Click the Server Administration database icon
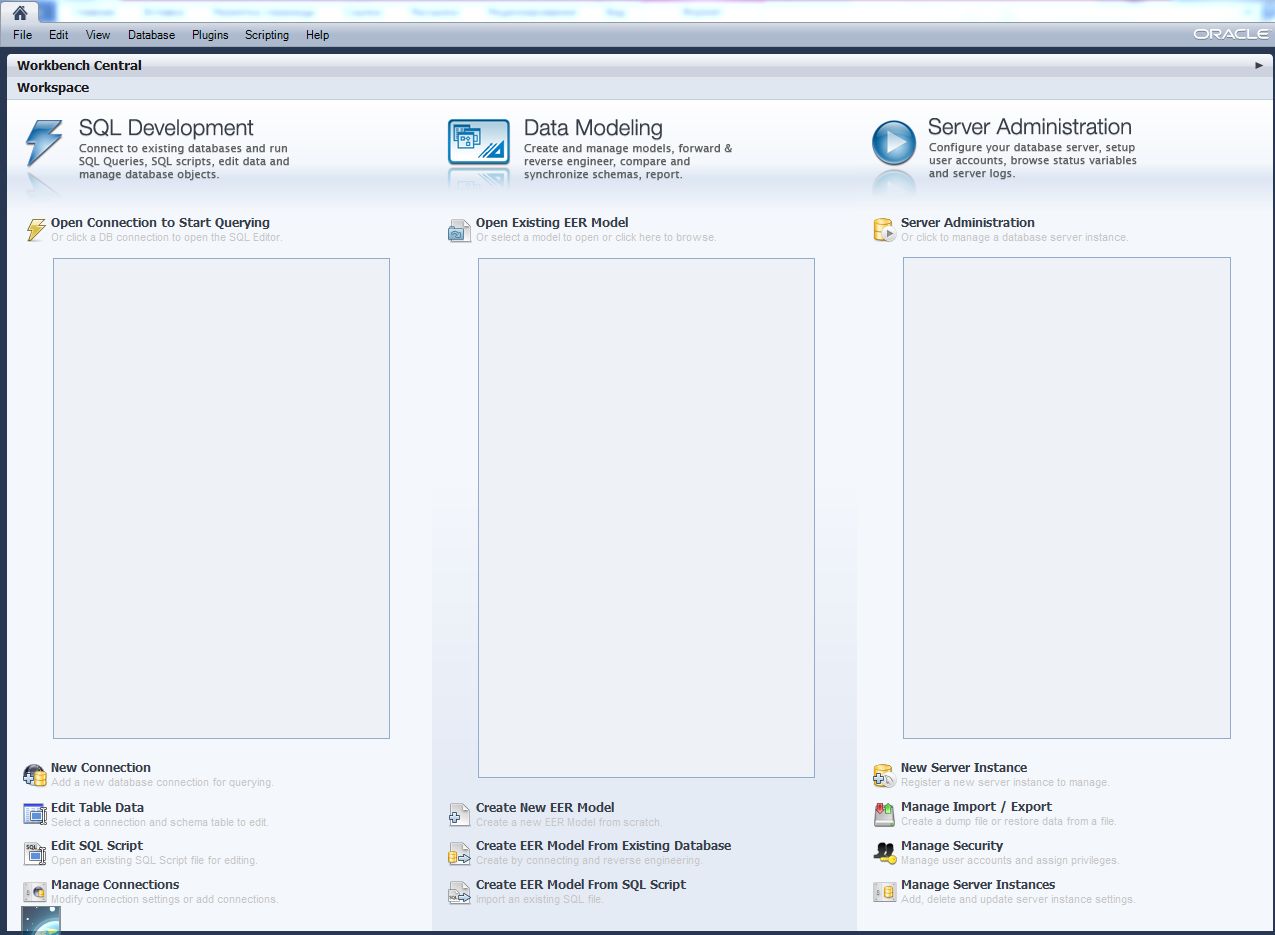The height and width of the screenshot is (935, 1275). point(884,231)
